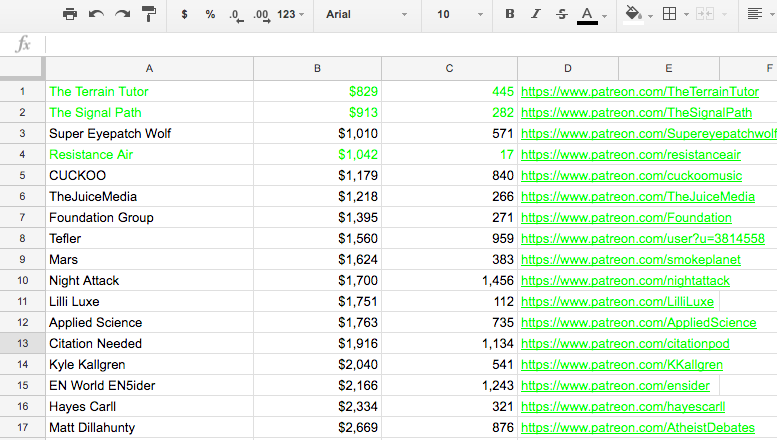Open the LilliLuxe Patreon link

click(x=617, y=301)
